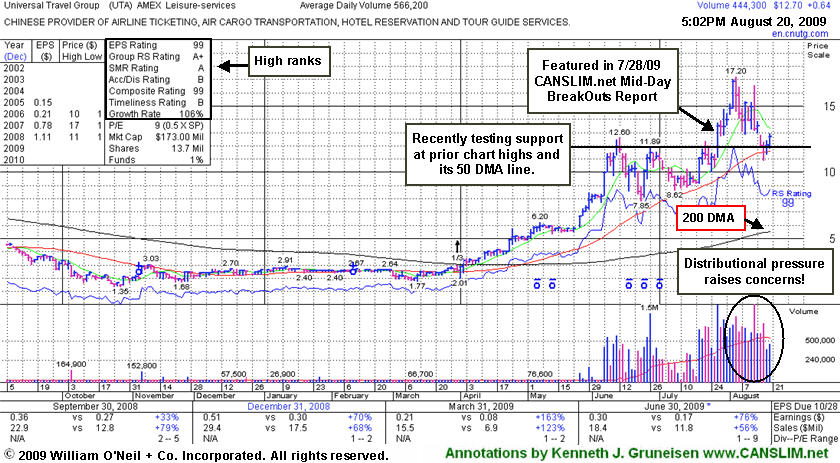Viewport: 840px width, 463px height.
Task: Click the +123% sales change value
Action: [550, 428]
